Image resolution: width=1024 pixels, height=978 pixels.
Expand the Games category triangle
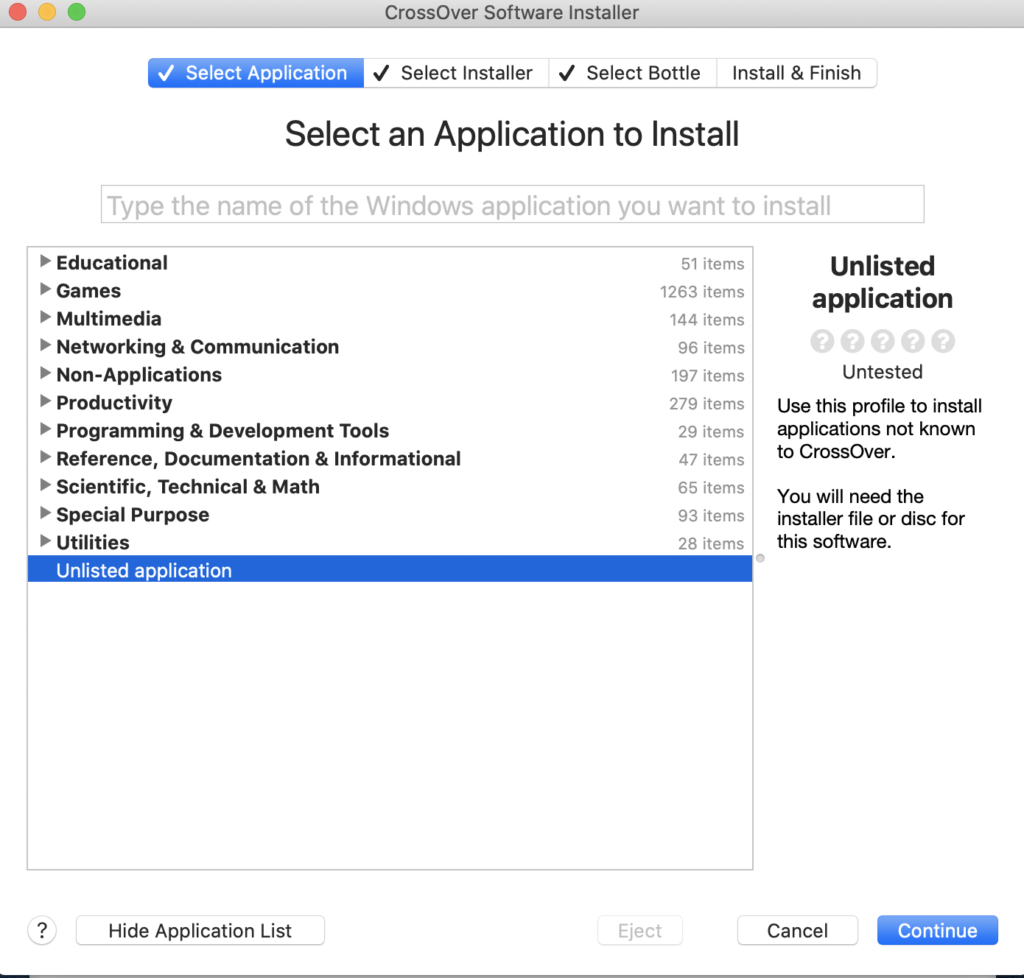click(x=44, y=290)
